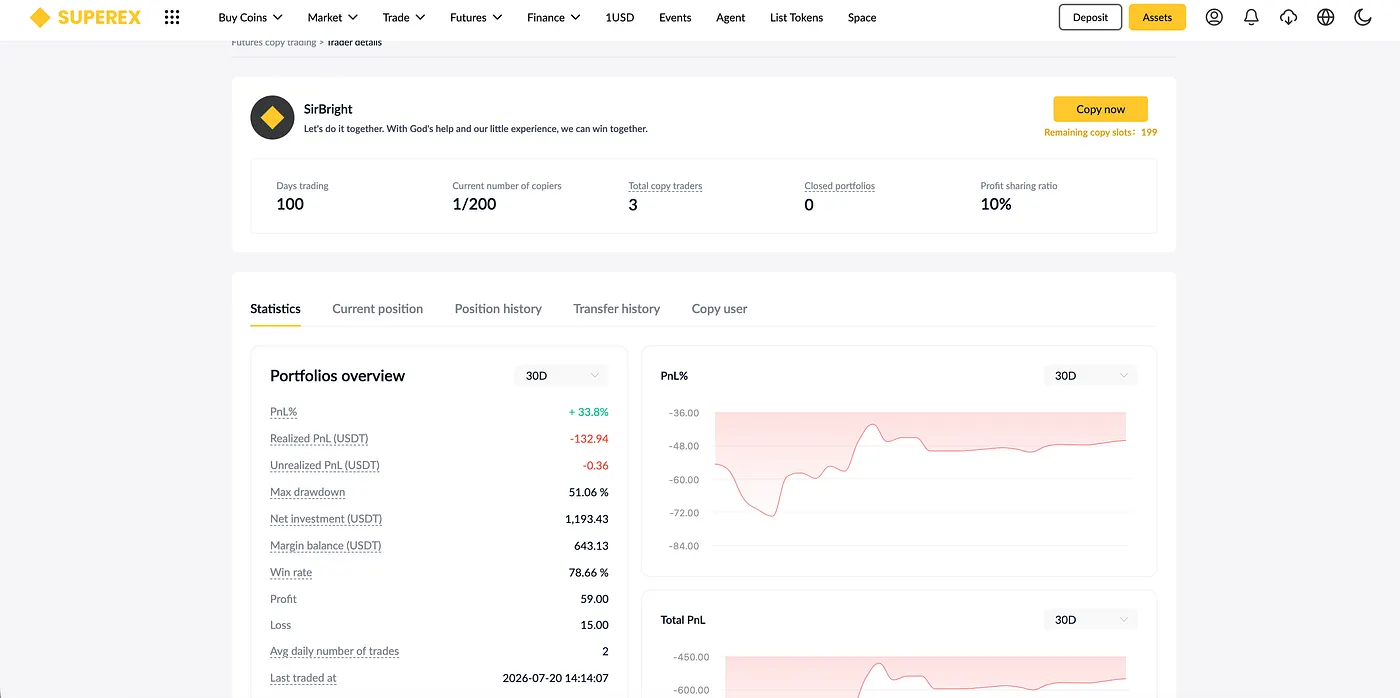Click SirBright's trader avatar
Screen dimensions: 1400x698
pos(272,118)
